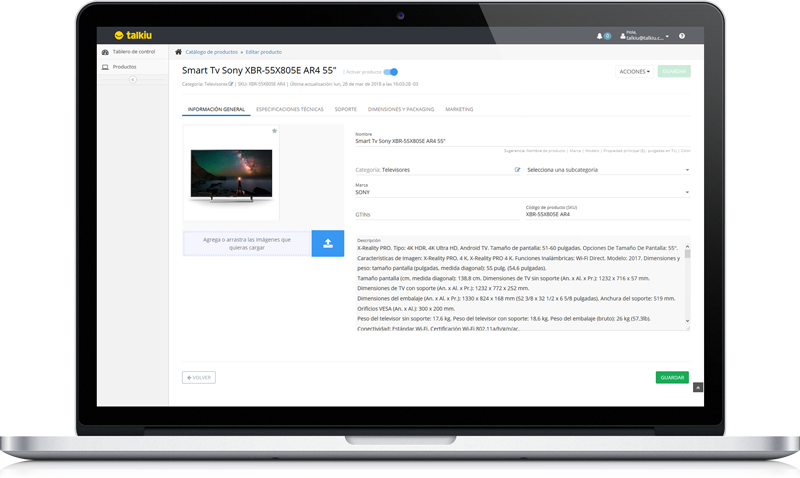The height and width of the screenshot is (478, 800).
Task: Switch to Soporte tab
Action: coord(345,109)
